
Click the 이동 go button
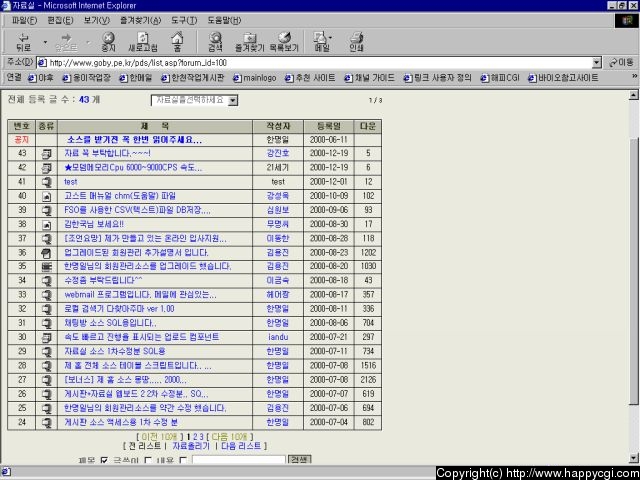pyautogui.click(x=621, y=62)
